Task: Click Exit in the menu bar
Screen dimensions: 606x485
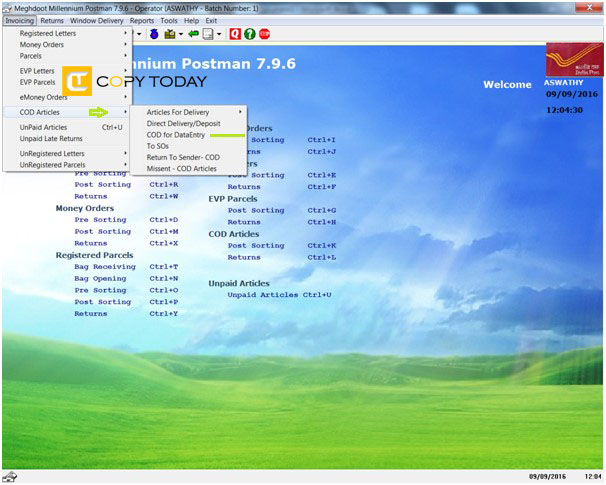Action: click(211, 20)
